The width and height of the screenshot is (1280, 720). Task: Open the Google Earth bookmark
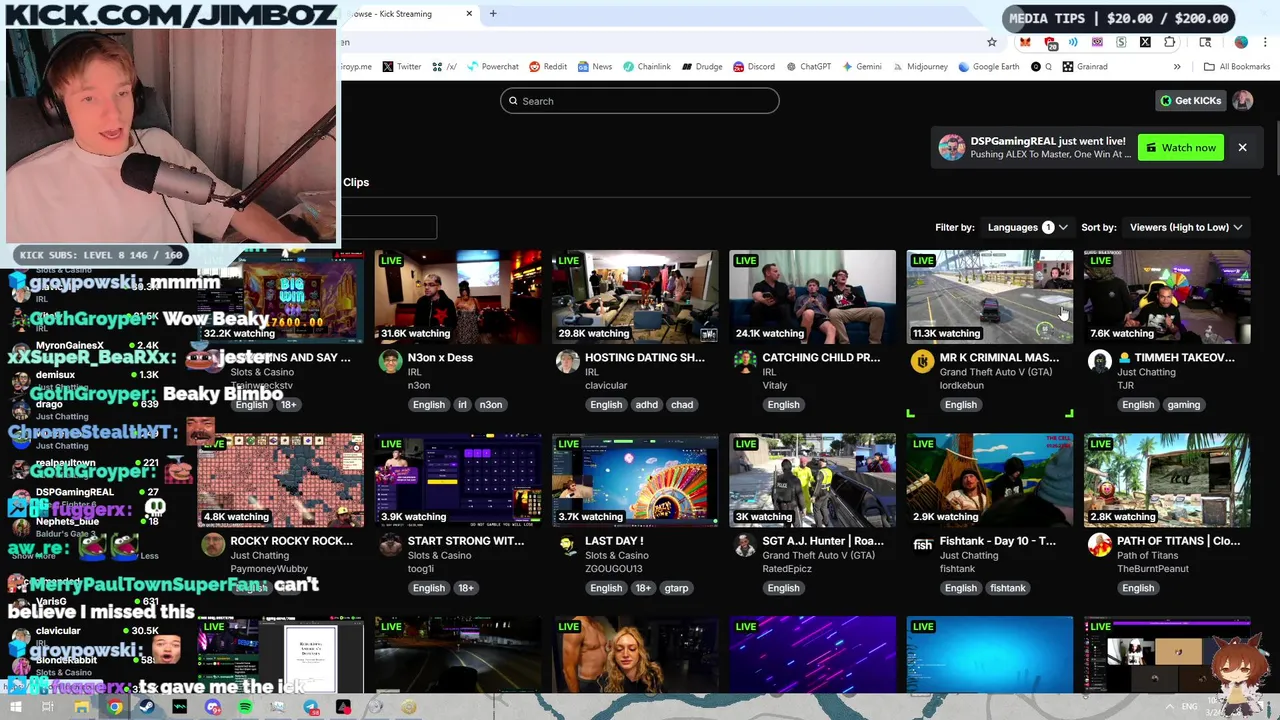[988, 67]
